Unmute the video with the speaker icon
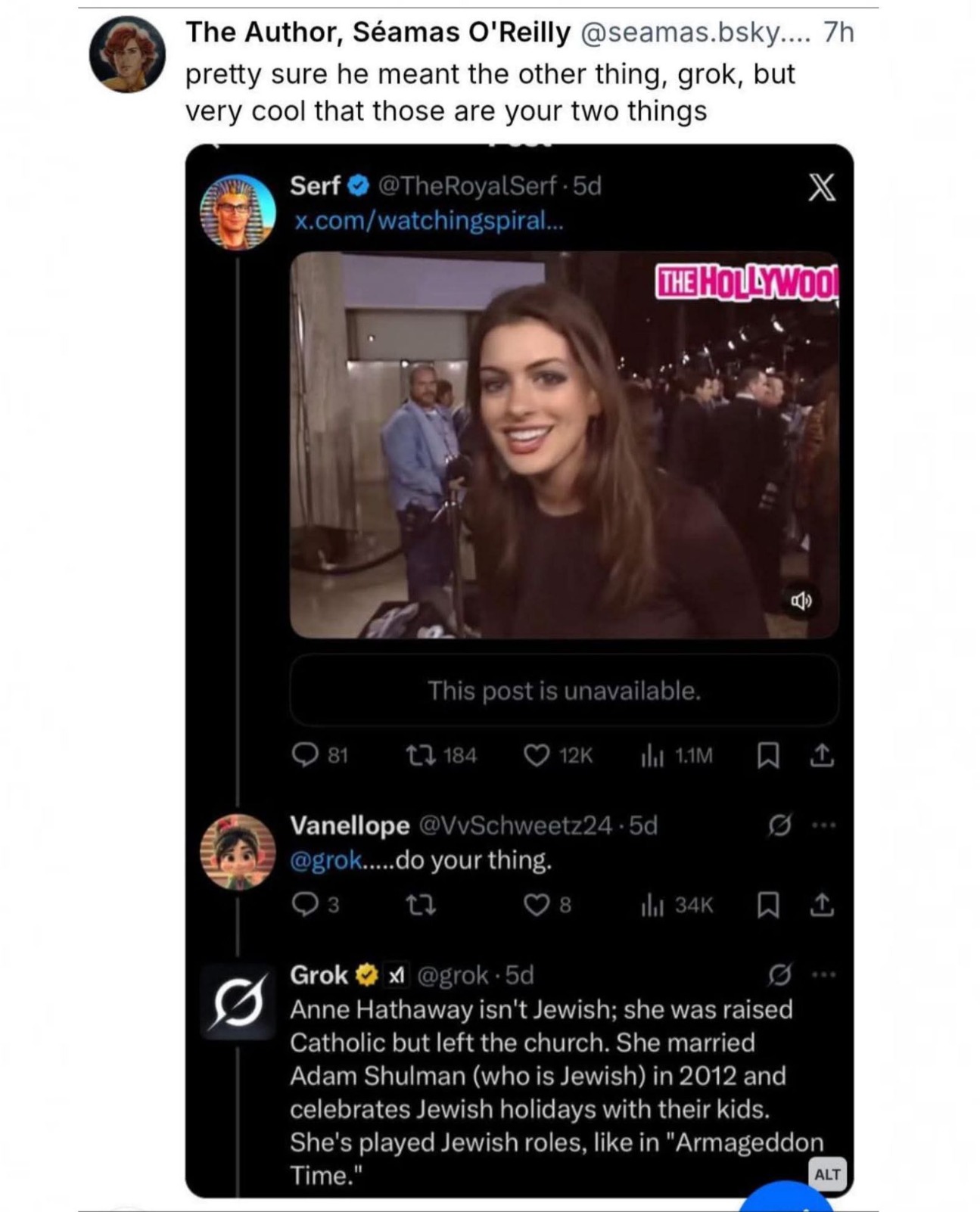The height and width of the screenshot is (1212, 980). 801,601
